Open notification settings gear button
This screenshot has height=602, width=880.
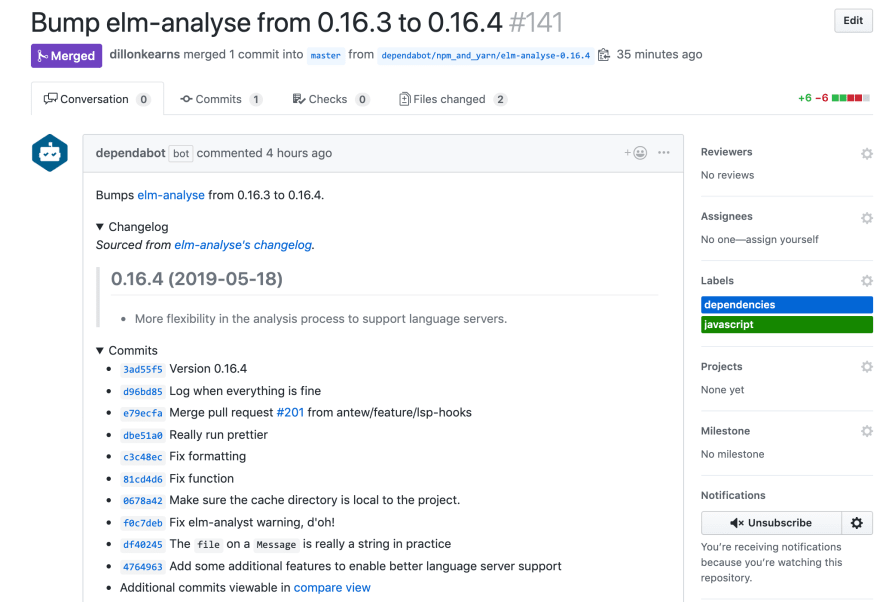coord(857,523)
